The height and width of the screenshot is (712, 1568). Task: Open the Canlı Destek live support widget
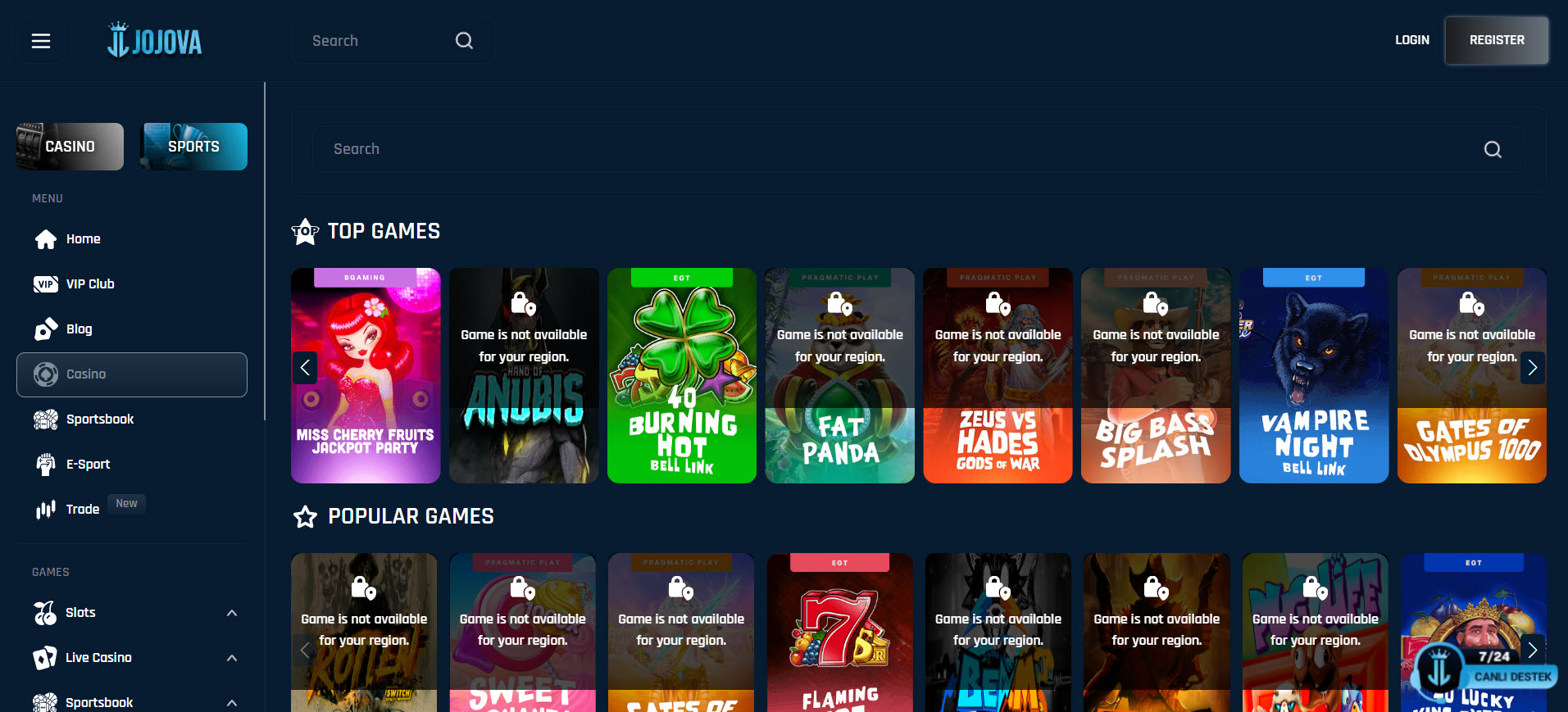[1484, 673]
